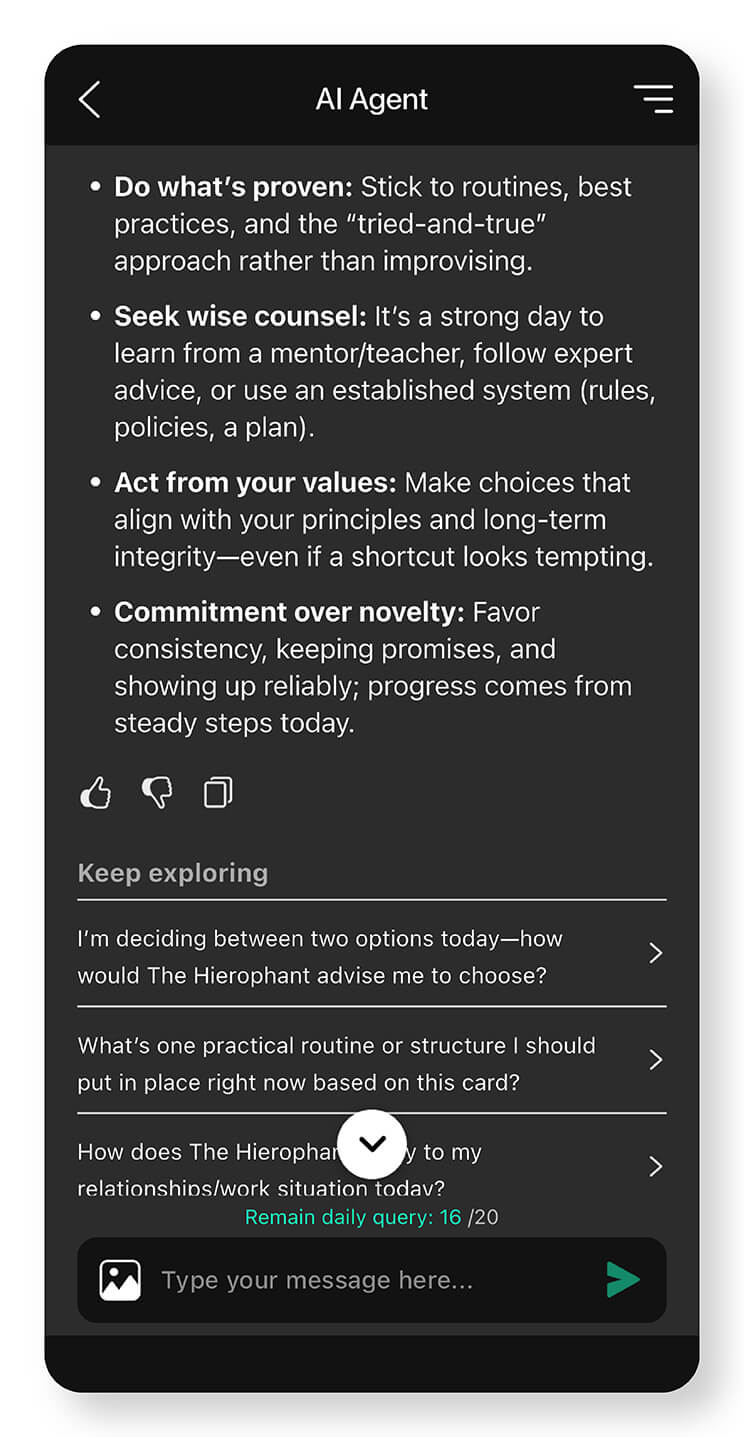This screenshot has height=1437, width=744.
Task: Expand chevron for practical routine question
Action: [656, 1060]
